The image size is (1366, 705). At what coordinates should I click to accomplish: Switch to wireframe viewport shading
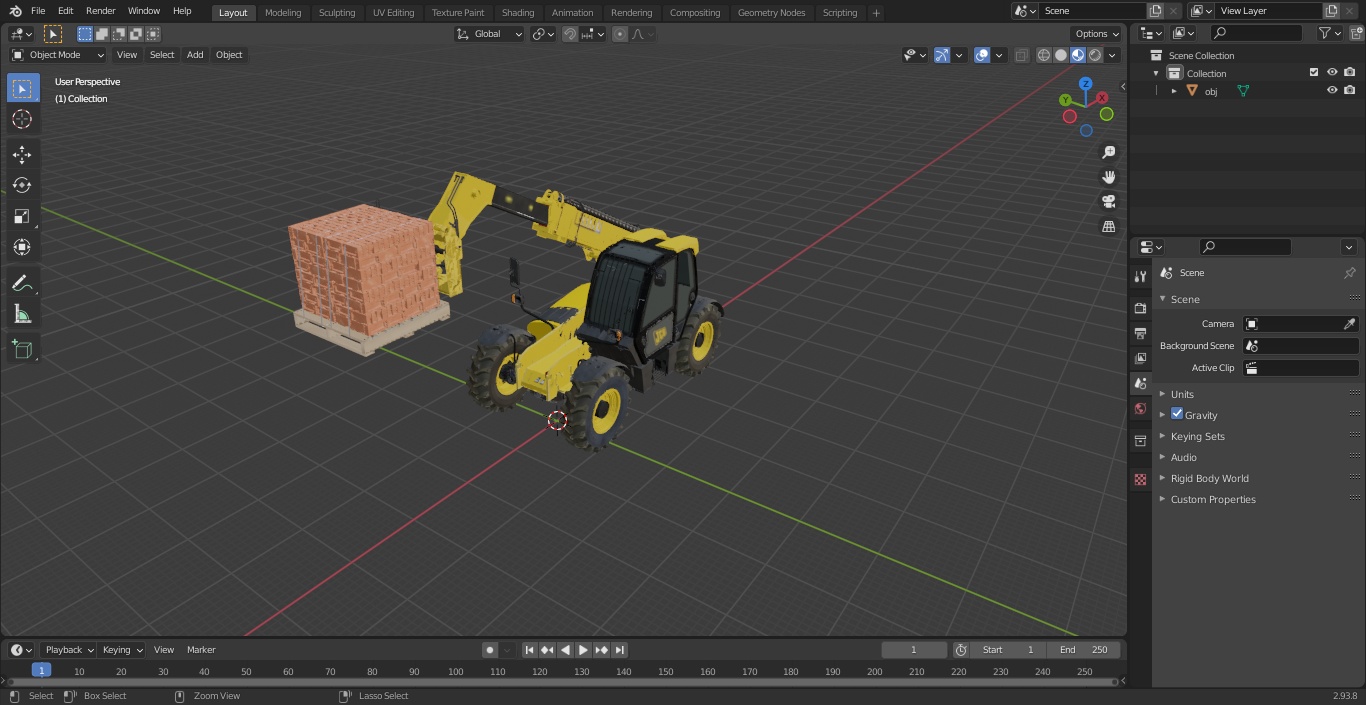[1044, 55]
